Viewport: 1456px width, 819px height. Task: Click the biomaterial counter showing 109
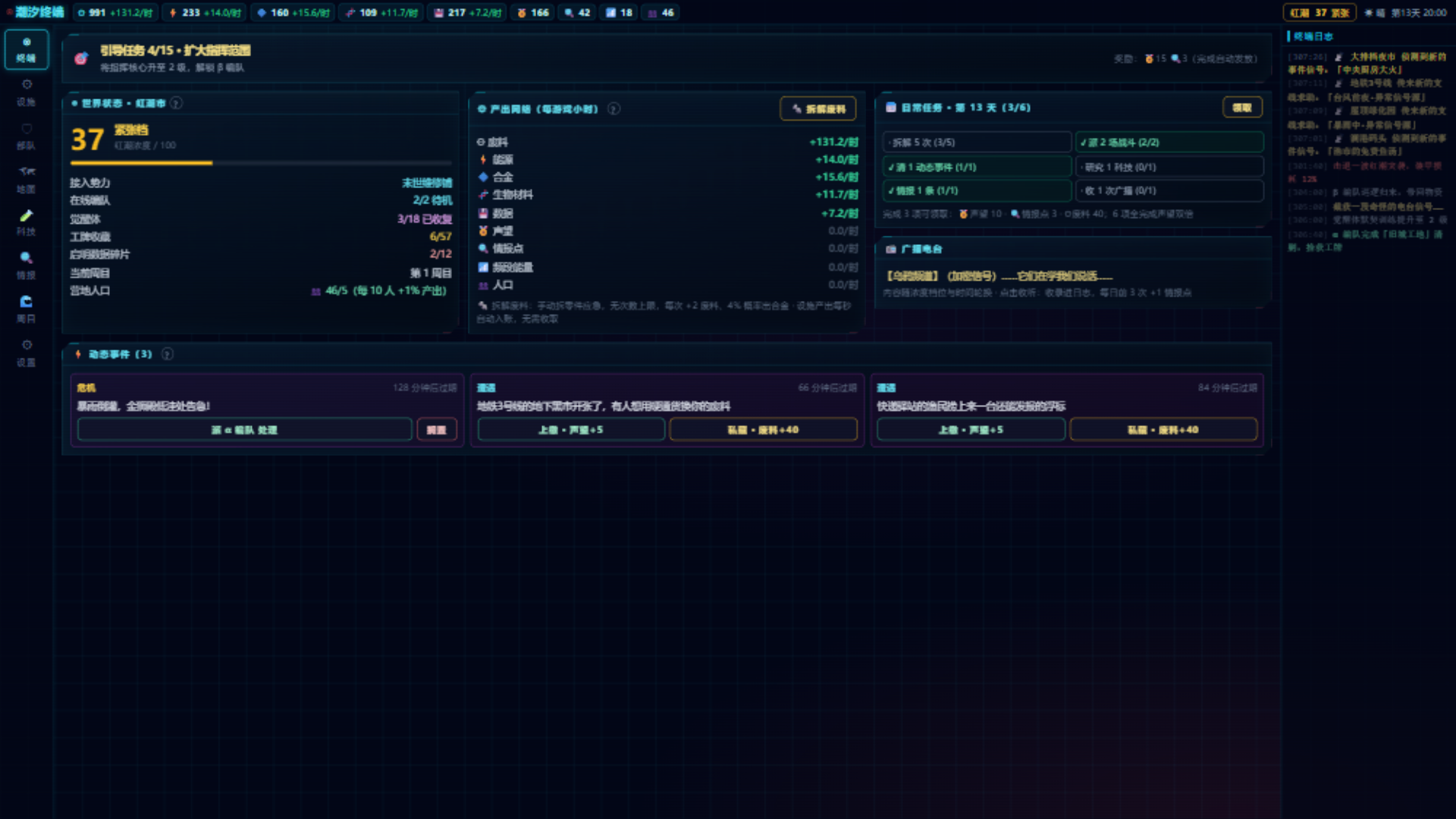382,13
